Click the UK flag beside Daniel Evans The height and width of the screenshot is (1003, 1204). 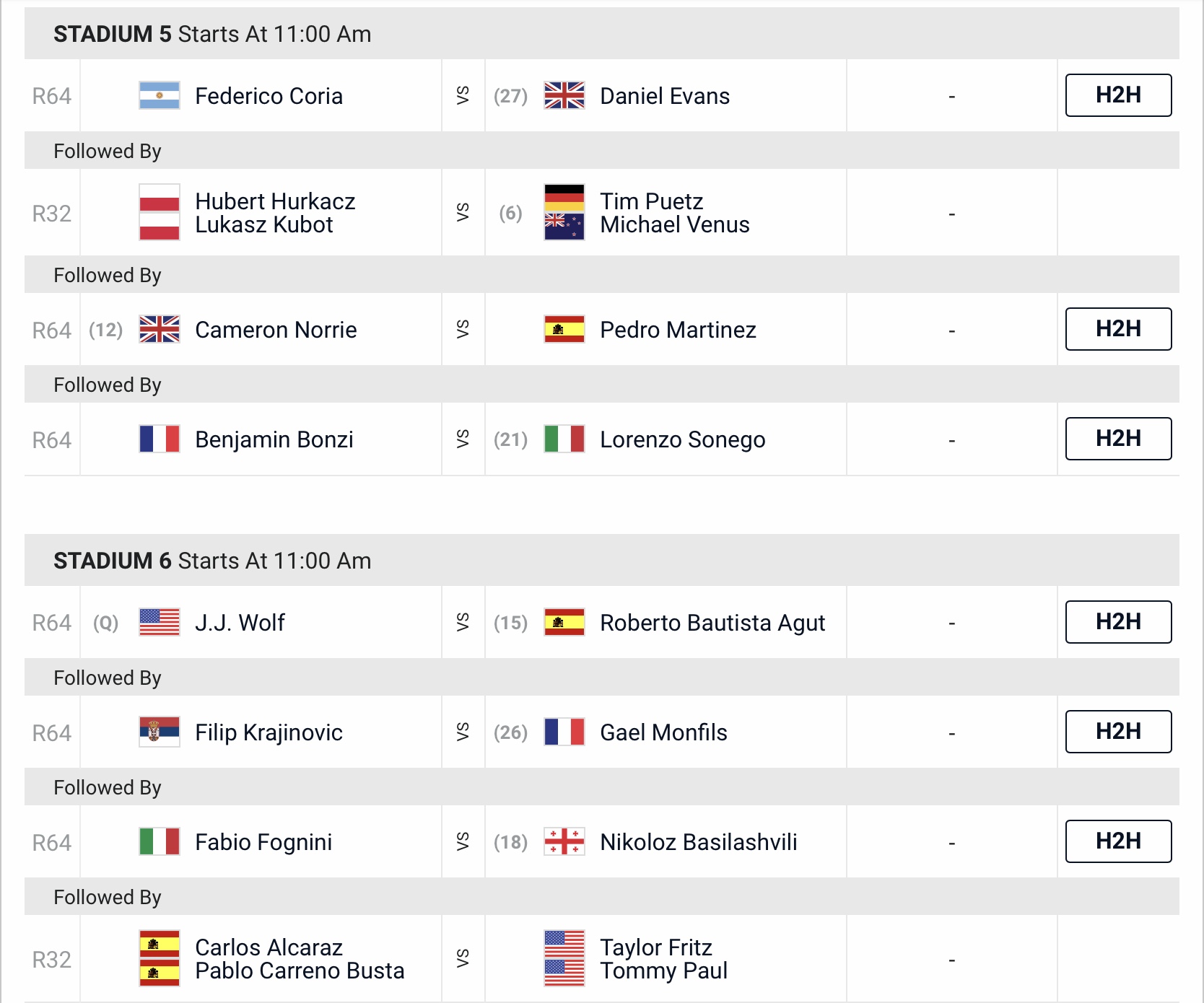click(564, 95)
